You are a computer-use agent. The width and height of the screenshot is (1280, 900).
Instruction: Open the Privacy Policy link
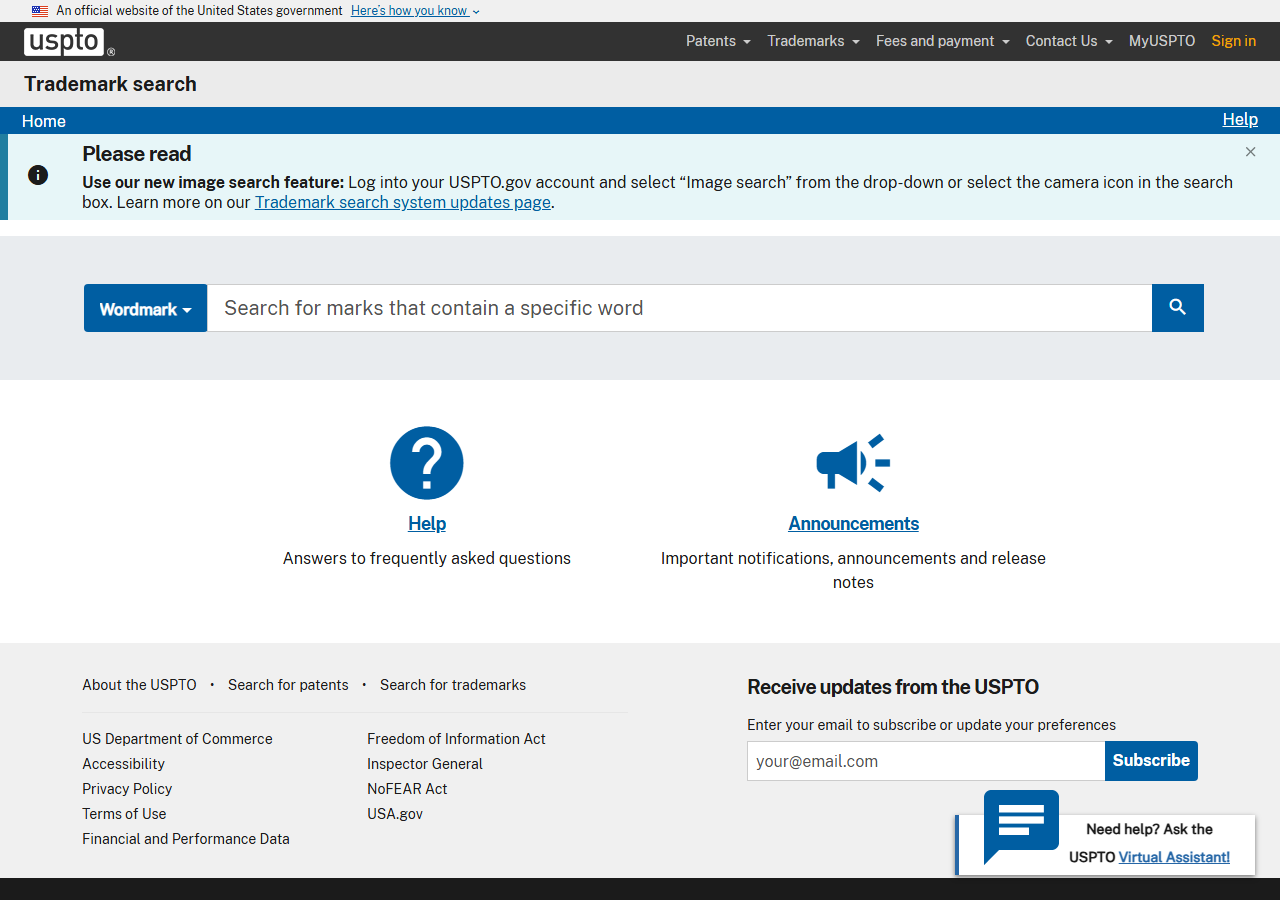(x=127, y=789)
